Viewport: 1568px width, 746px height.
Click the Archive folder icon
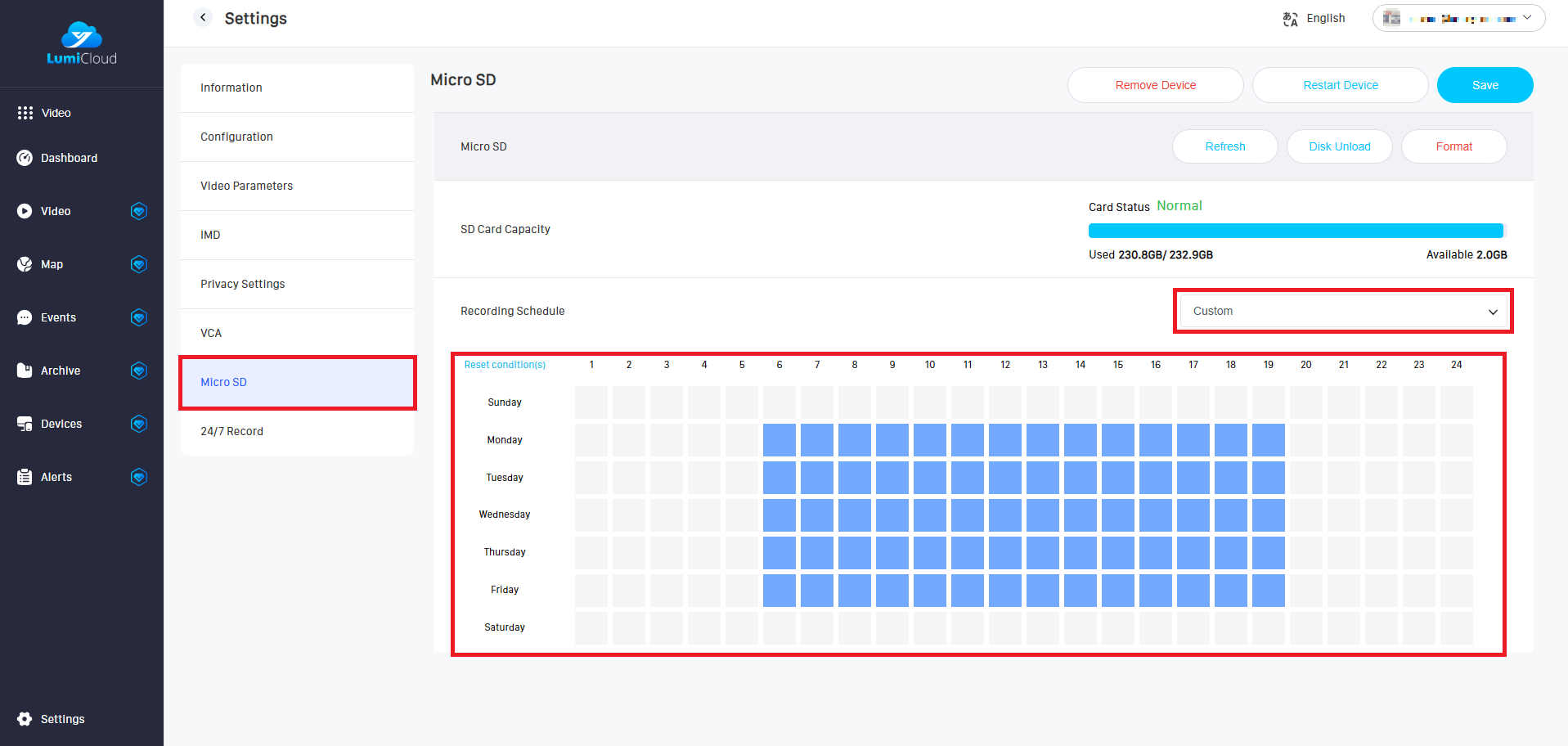25,371
